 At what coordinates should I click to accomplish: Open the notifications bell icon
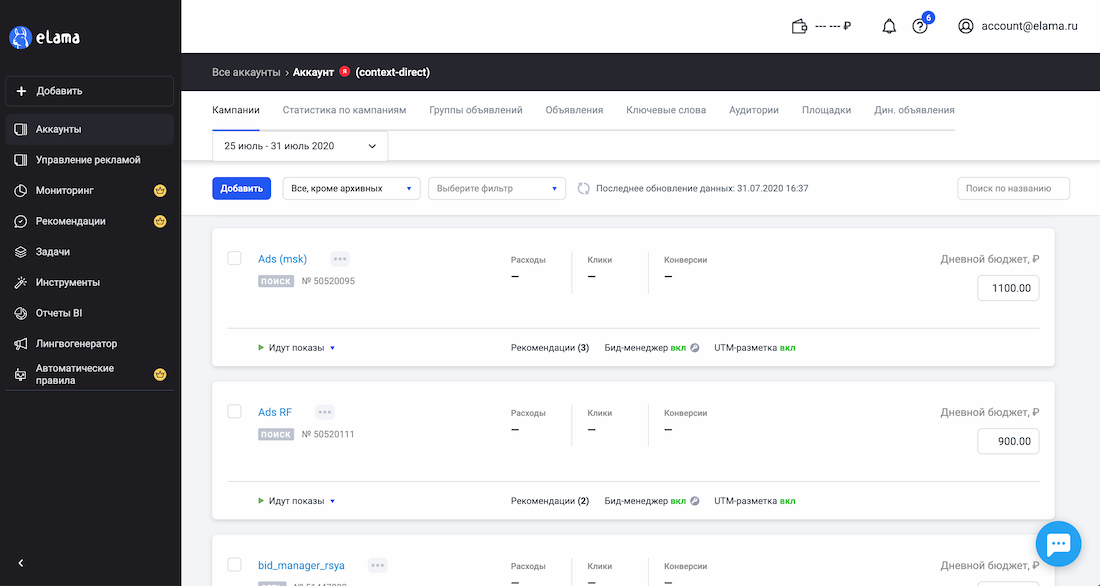[x=889, y=27]
